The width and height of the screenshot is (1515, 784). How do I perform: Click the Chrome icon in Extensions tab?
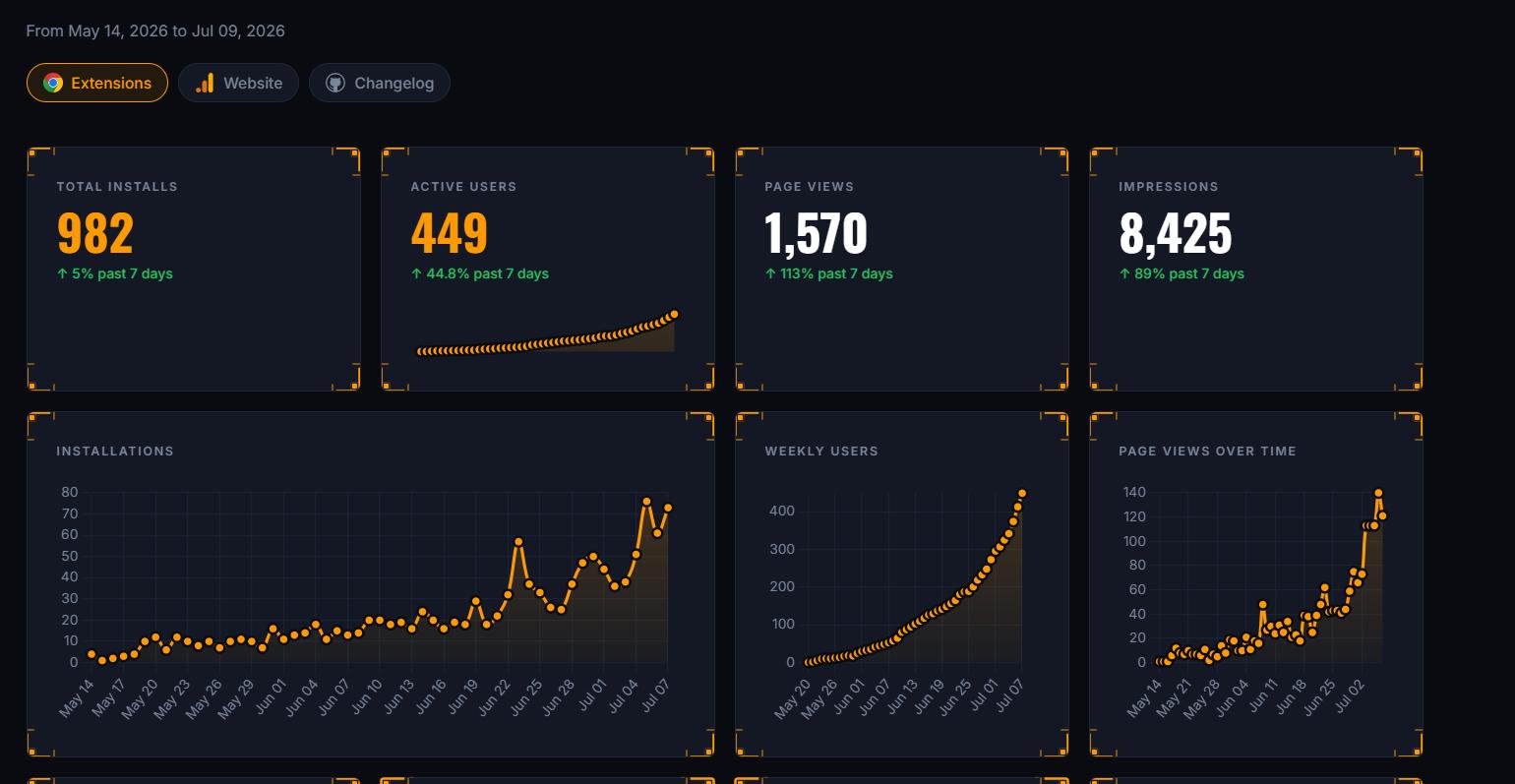tap(53, 83)
